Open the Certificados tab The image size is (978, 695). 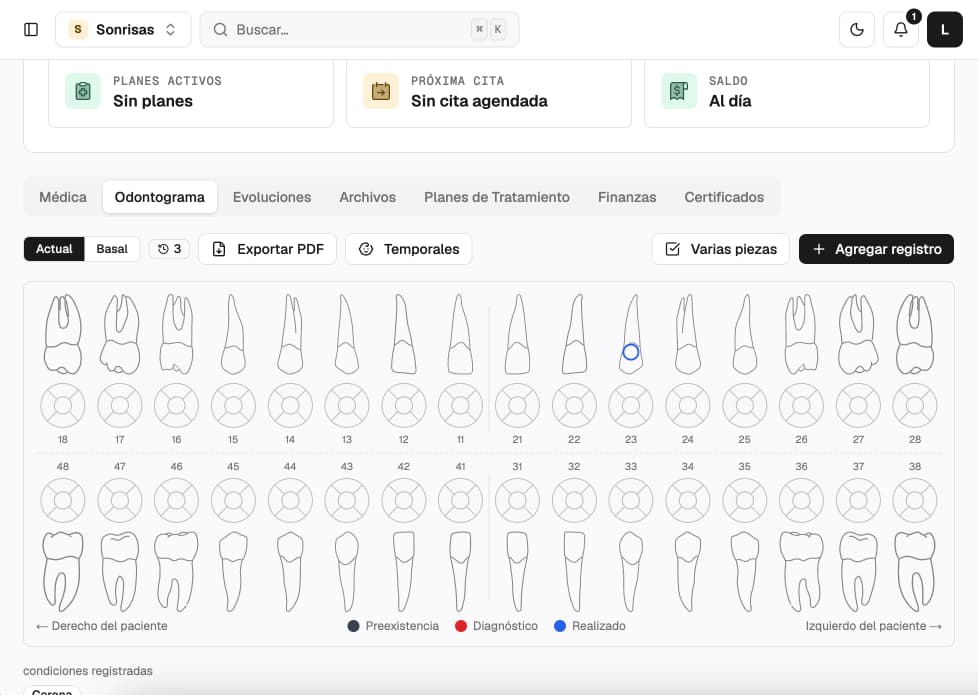pos(724,197)
